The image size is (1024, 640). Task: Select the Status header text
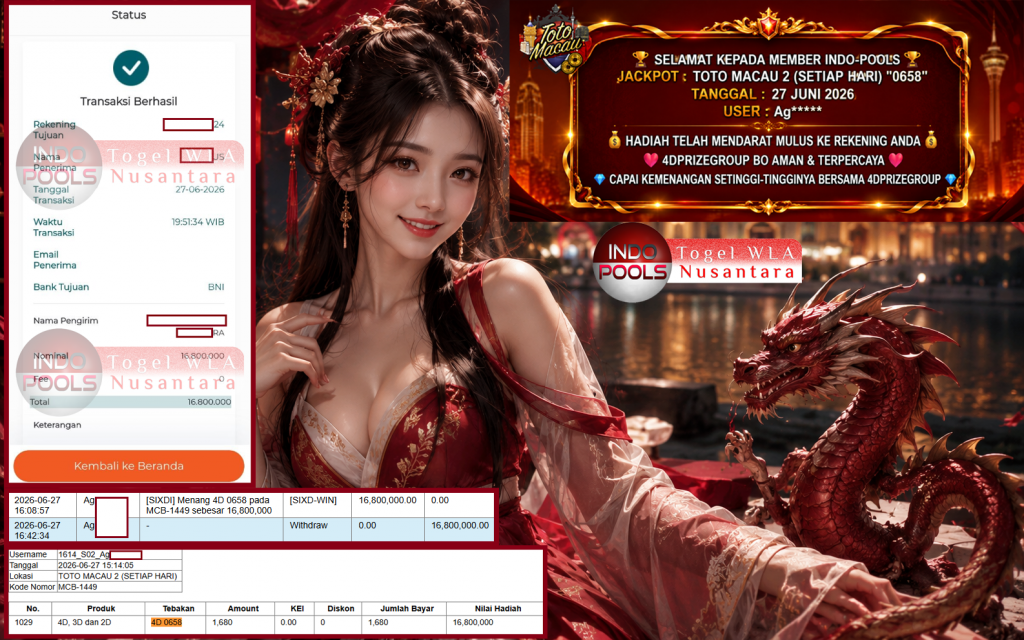pyautogui.click(x=129, y=14)
